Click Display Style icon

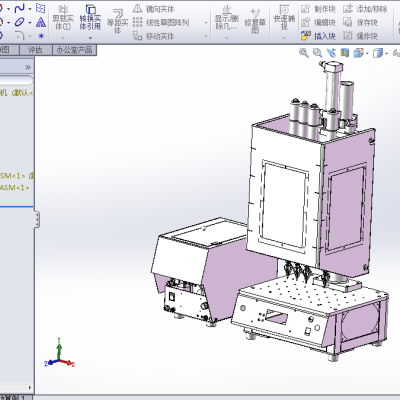[378, 53]
